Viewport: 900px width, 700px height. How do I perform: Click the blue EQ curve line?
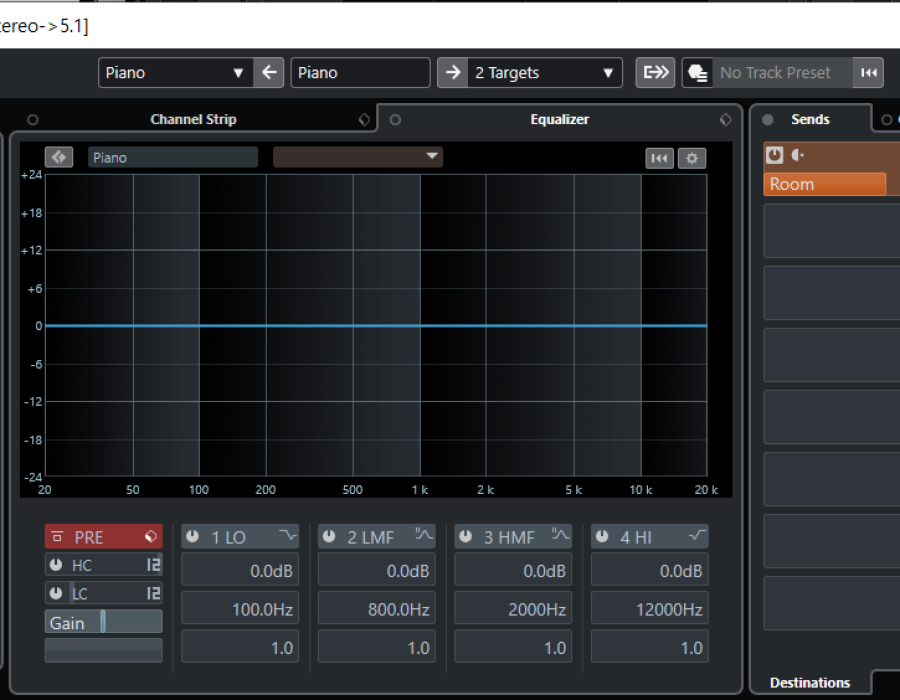(376, 325)
